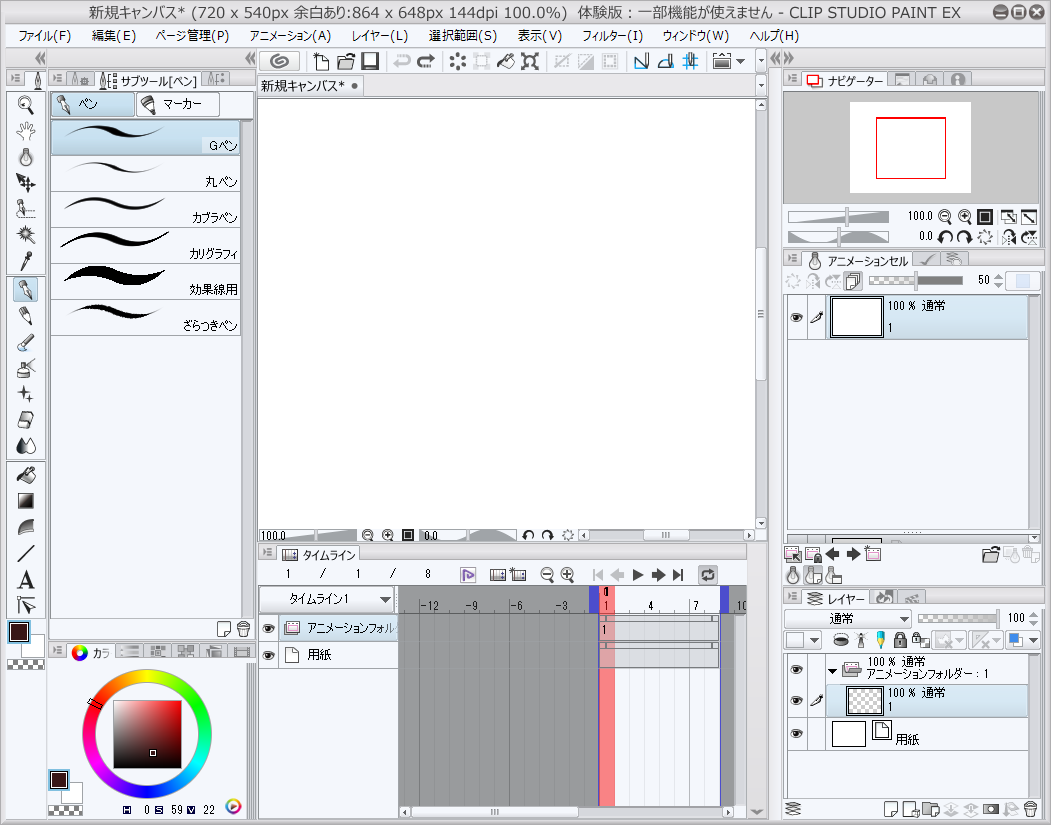This screenshot has height=825, width=1051.
Task: Toggle the eye icon in the animation cel palette
Action: click(x=796, y=316)
